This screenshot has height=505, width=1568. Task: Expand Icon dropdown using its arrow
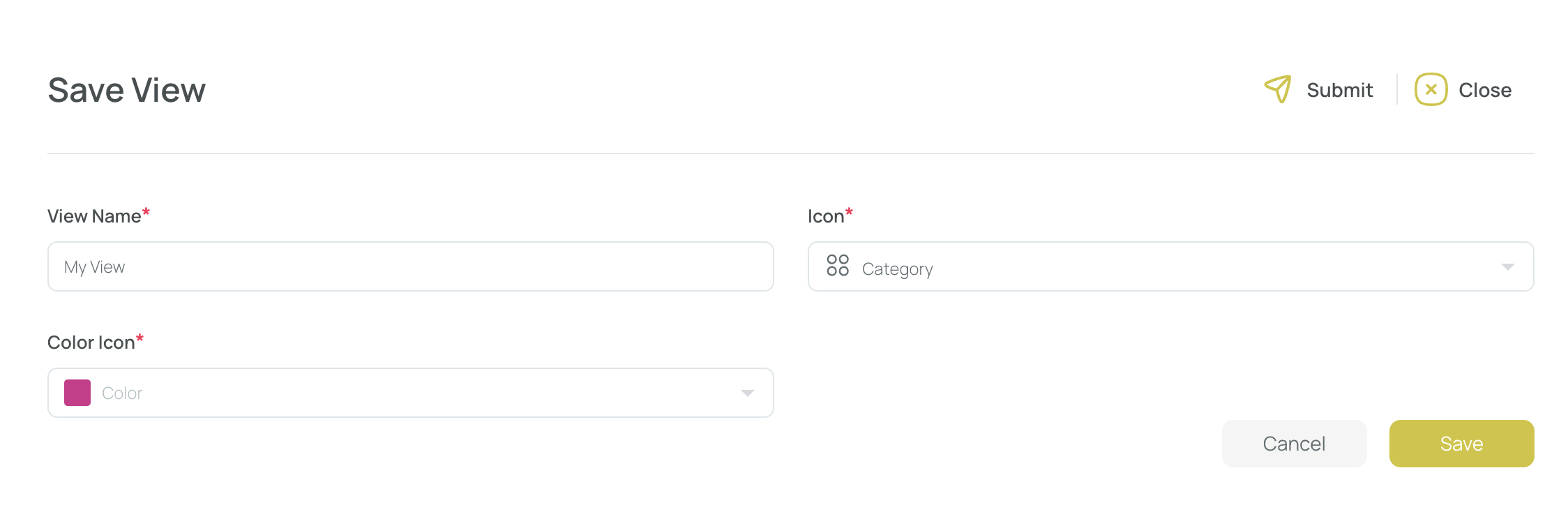click(x=1507, y=267)
